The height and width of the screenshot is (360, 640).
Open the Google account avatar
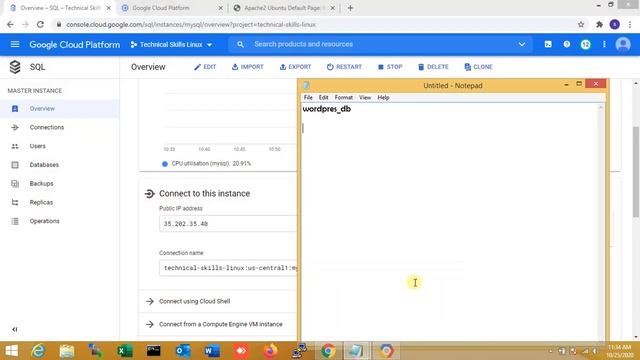[623, 44]
